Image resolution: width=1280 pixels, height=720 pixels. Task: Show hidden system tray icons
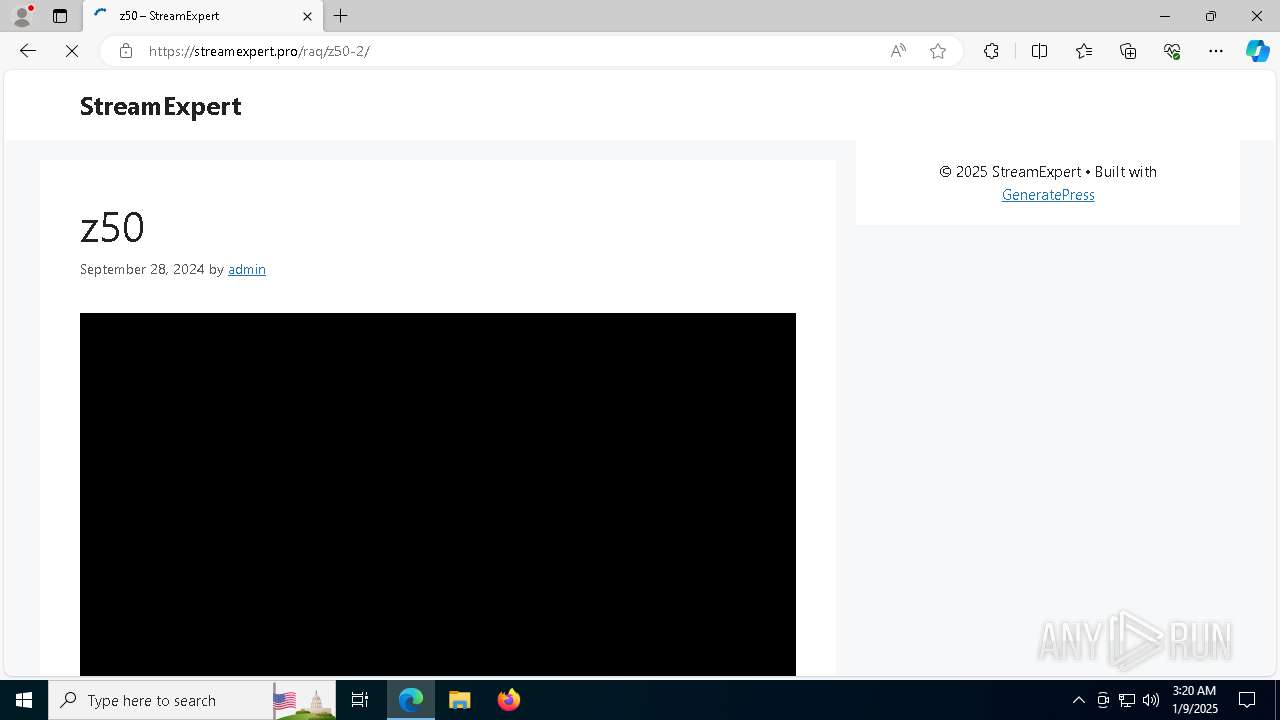click(x=1078, y=700)
